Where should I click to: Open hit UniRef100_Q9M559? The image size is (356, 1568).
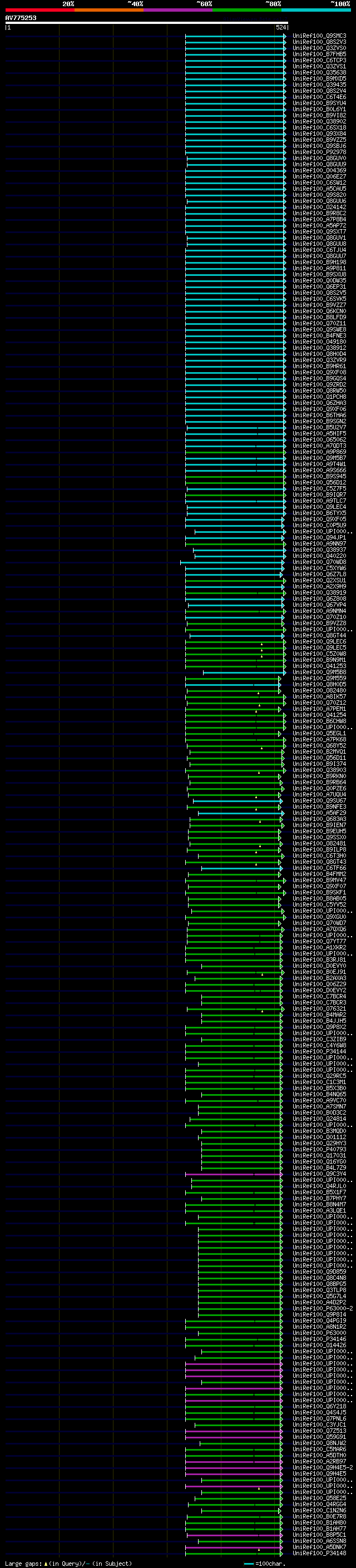pyautogui.click(x=319, y=678)
